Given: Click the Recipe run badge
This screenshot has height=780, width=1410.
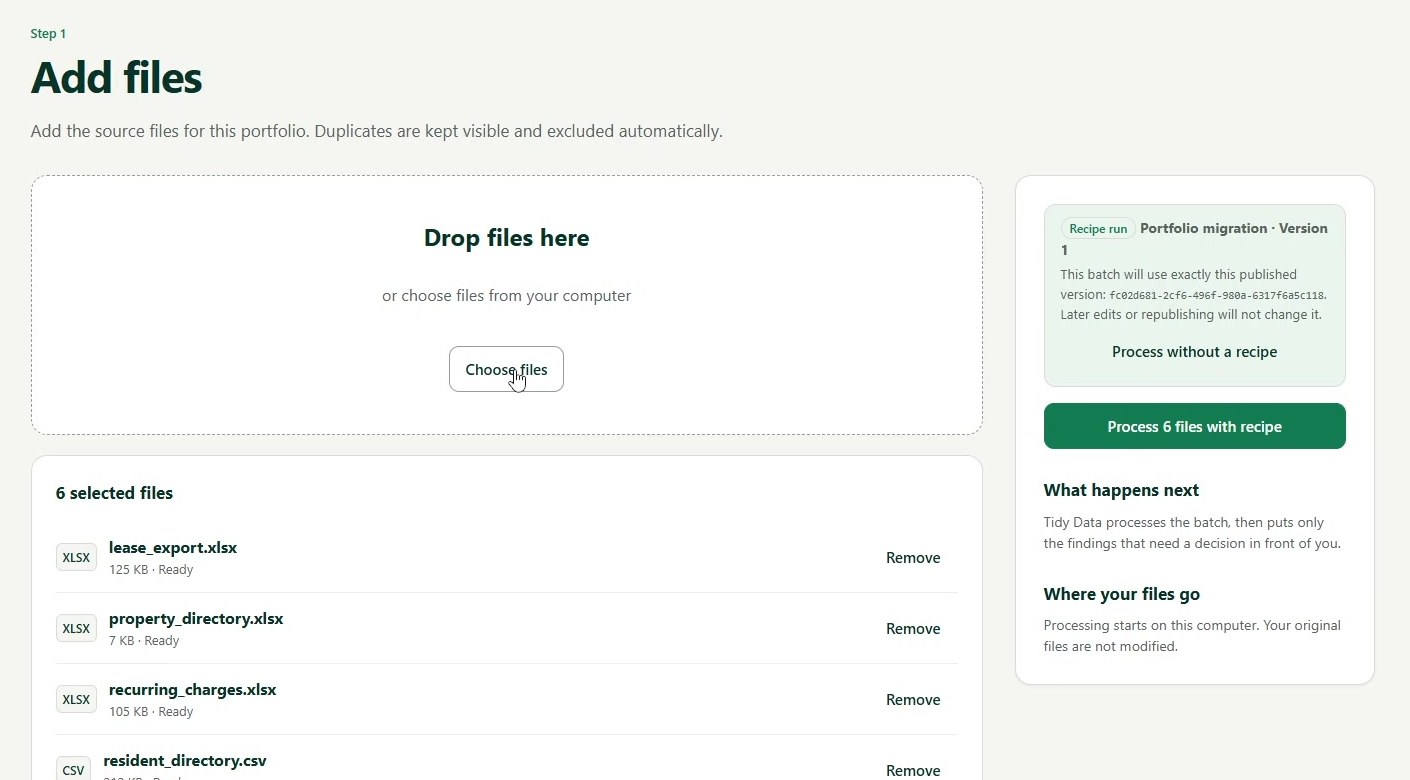Looking at the screenshot, I should [x=1098, y=229].
